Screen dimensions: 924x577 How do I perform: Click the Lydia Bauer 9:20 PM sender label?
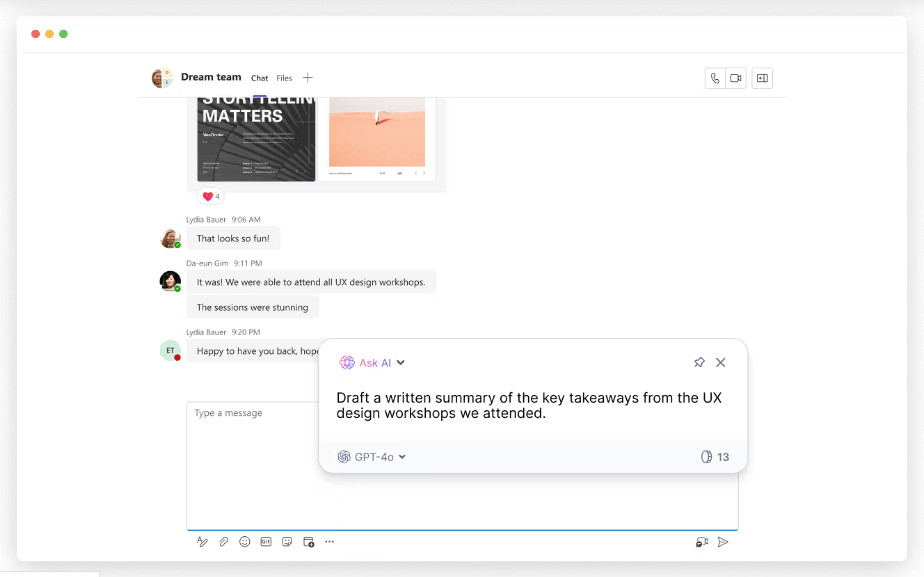[x=223, y=332]
